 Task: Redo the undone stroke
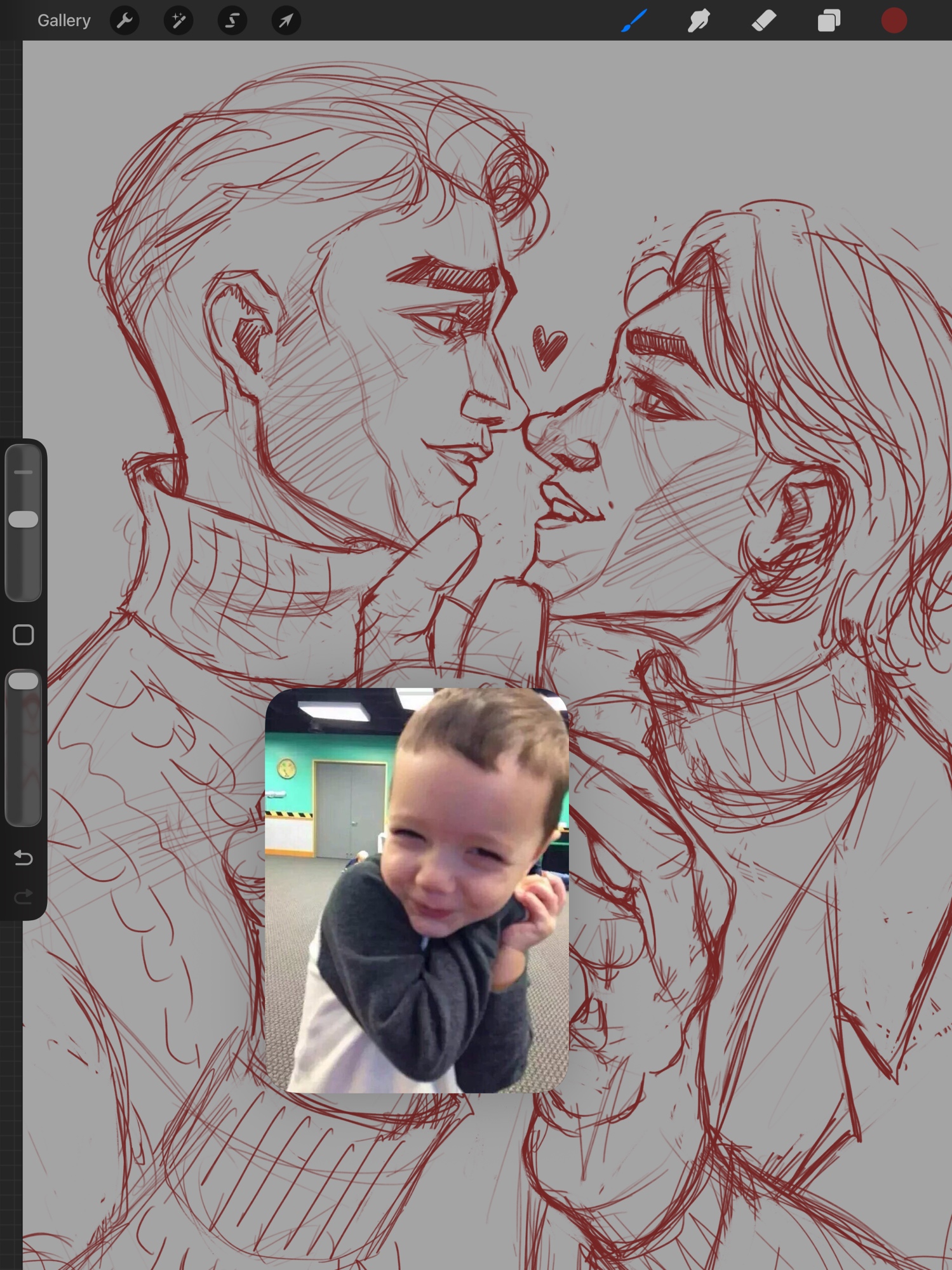[23, 897]
